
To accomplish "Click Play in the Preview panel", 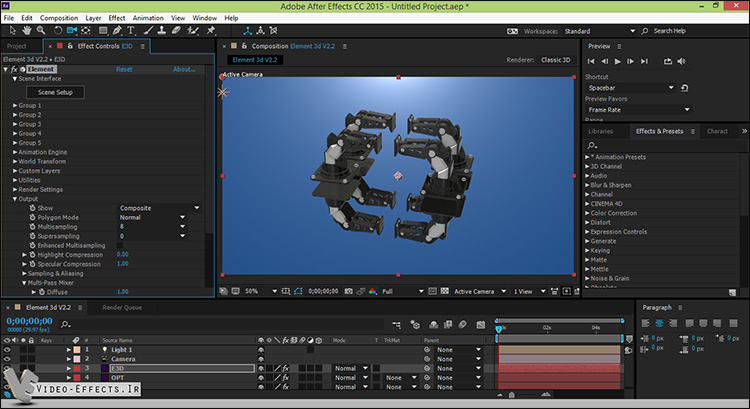I will coord(618,61).
